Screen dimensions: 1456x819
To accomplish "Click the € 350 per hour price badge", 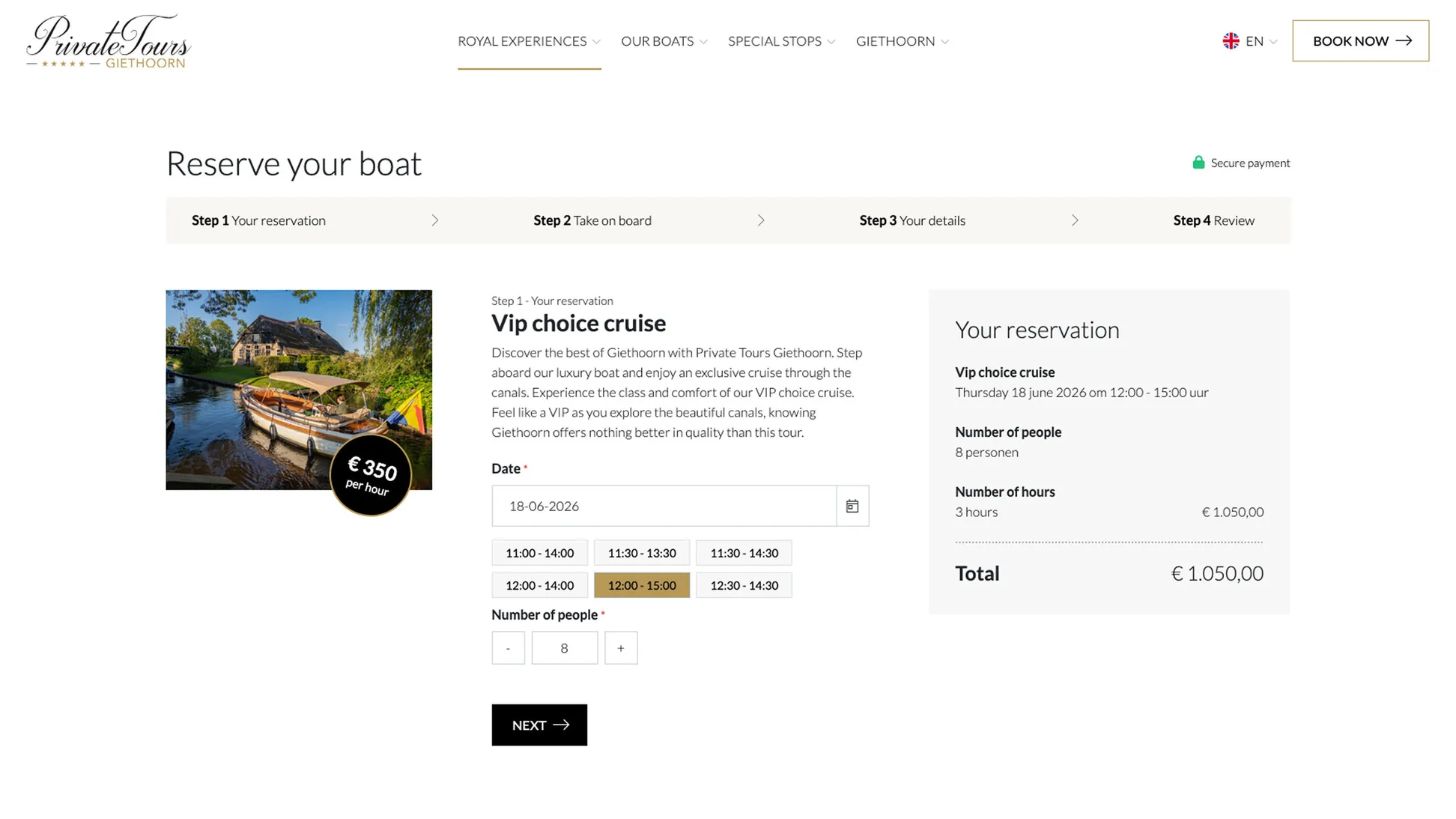I will pos(371,475).
